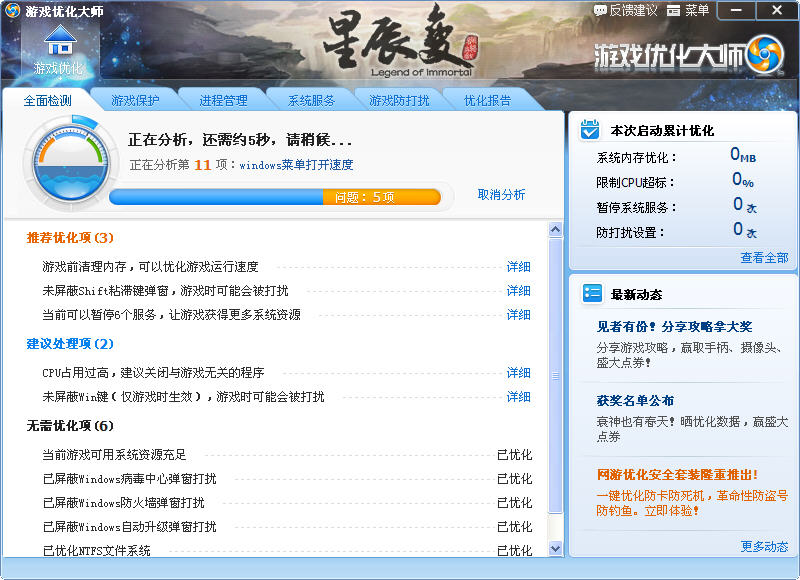
Task: Click the analysis progress bar
Action: pyautogui.click(x=275, y=197)
